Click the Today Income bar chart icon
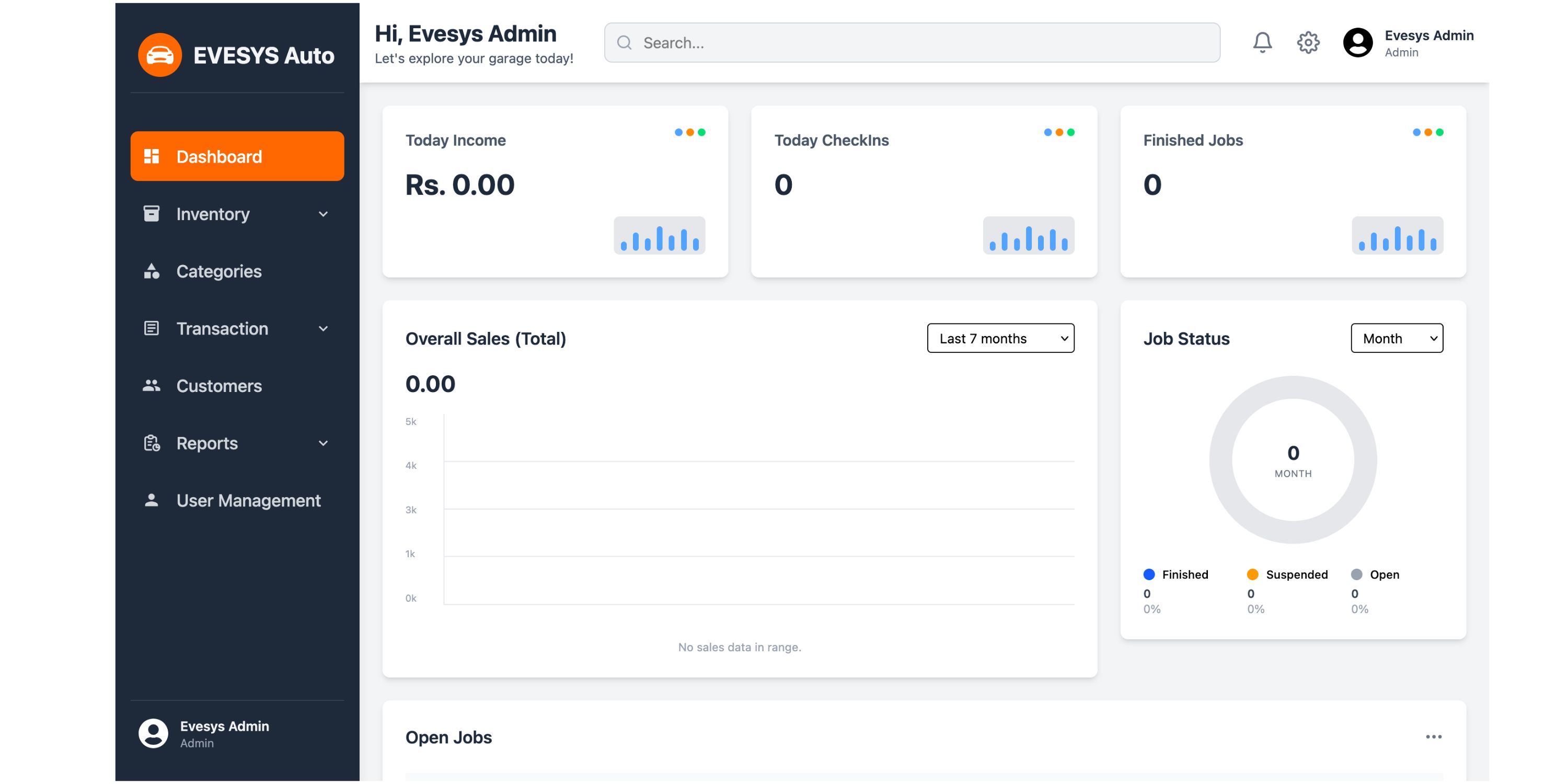The image size is (1568, 784). pos(659,236)
